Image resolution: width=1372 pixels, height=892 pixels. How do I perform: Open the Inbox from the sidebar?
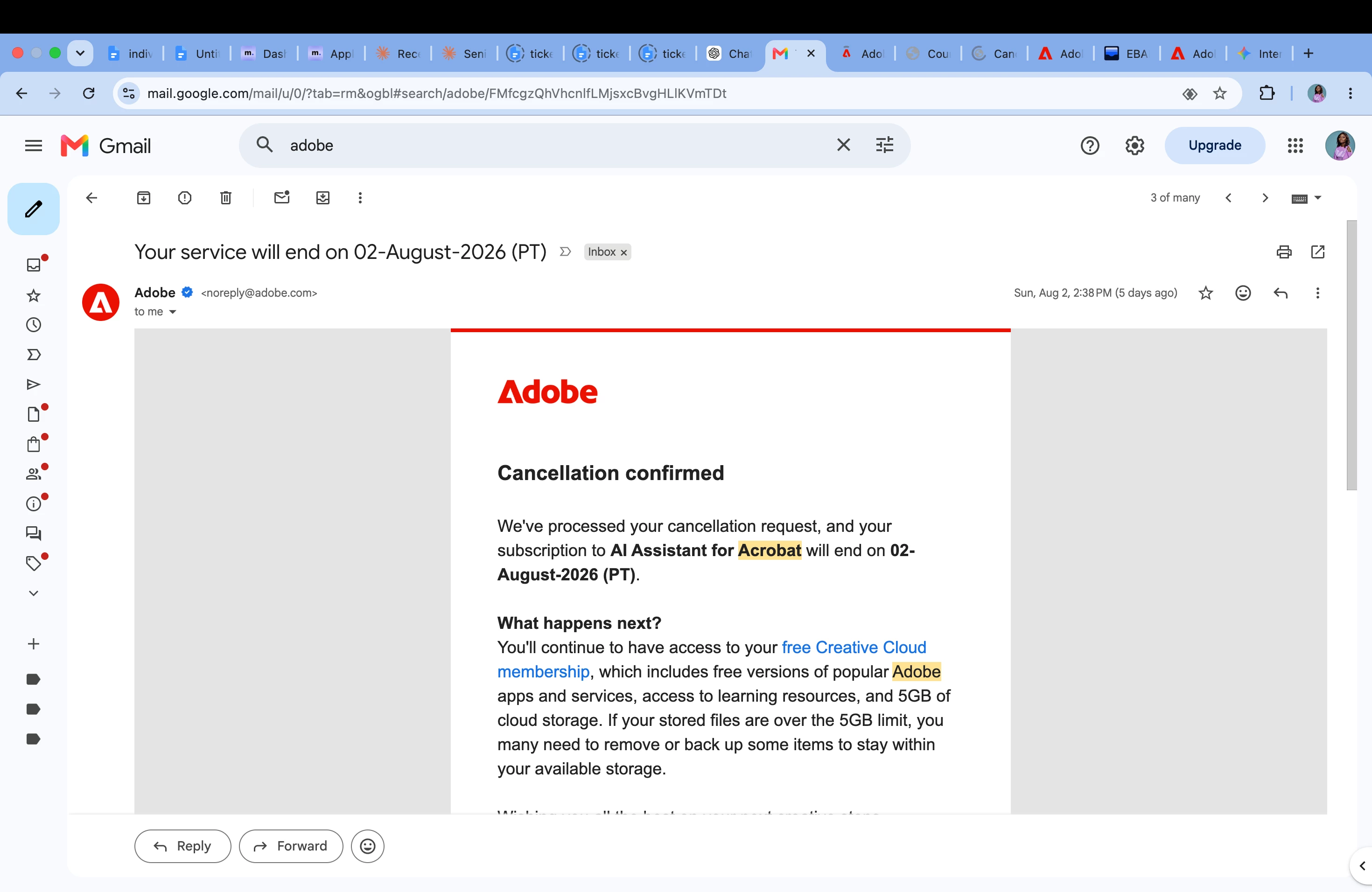click(x=34, y=265)
